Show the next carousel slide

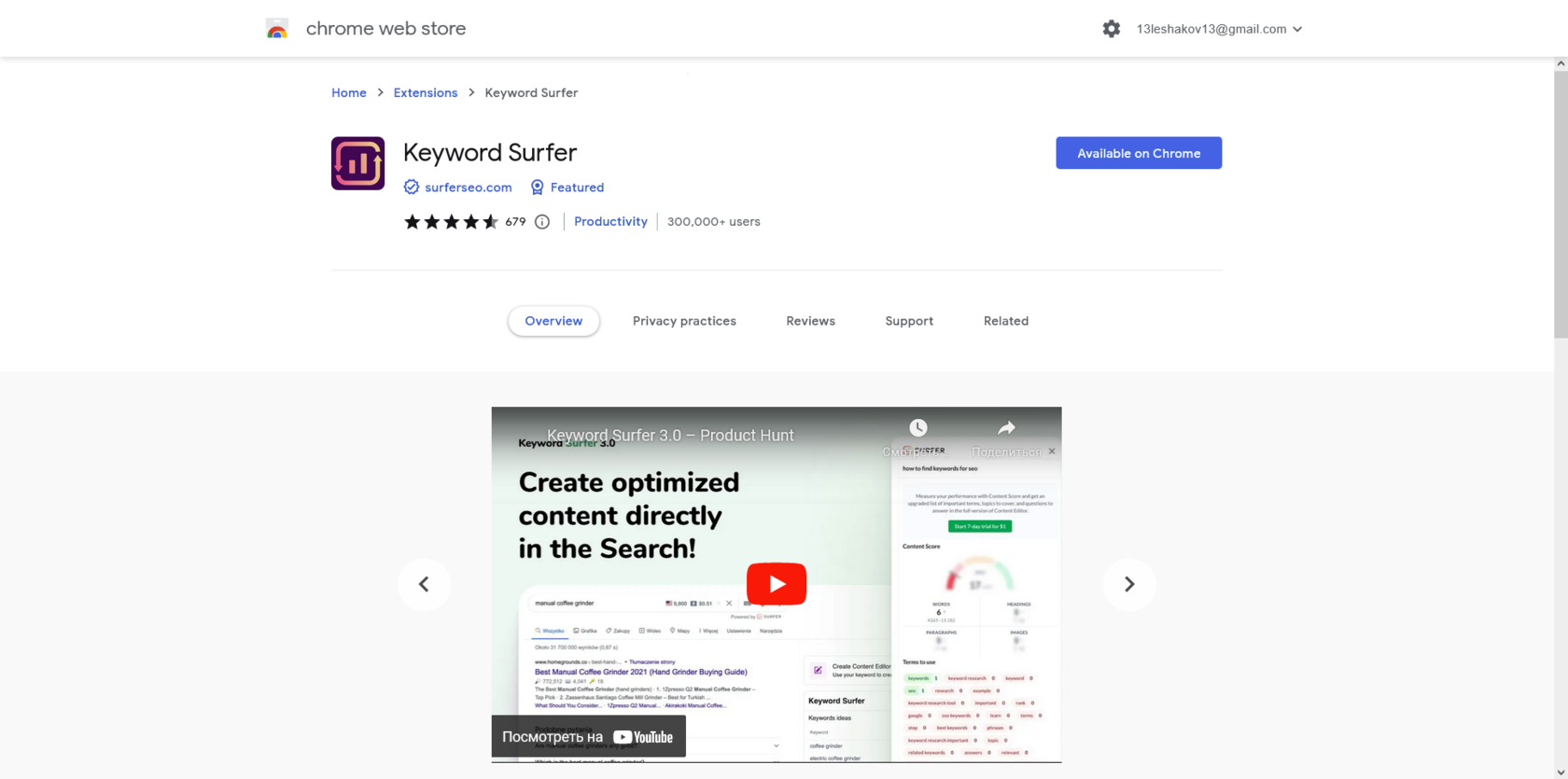1129,584
